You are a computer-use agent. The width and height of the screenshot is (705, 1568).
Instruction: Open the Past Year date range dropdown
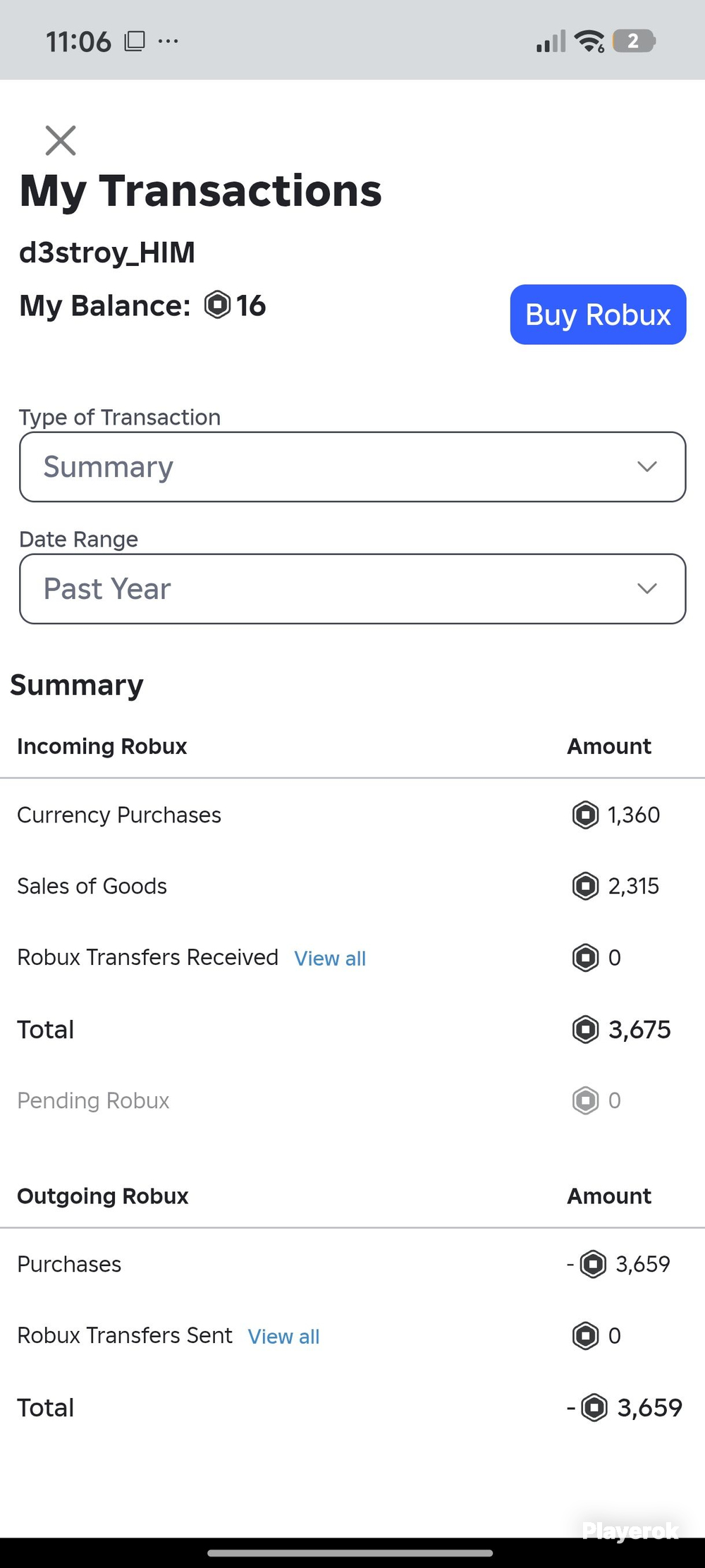coord(352,589)
